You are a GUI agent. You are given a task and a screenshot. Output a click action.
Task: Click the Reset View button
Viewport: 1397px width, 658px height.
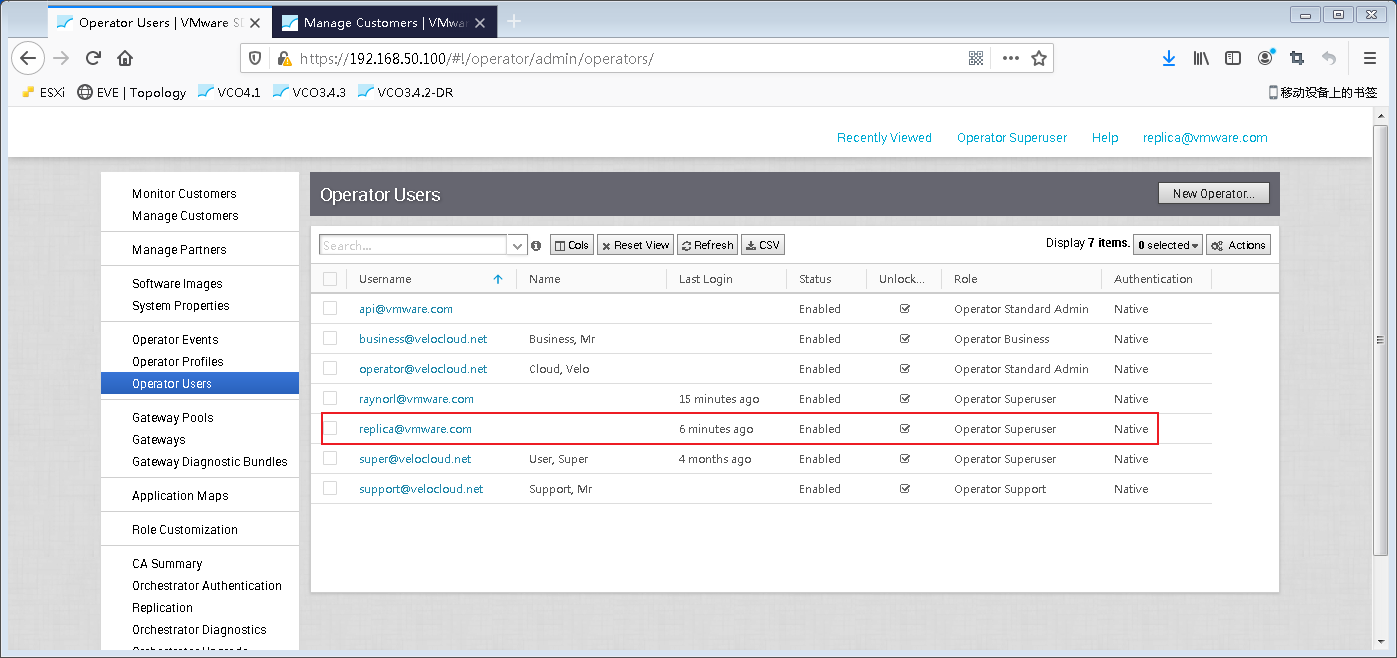[636, 245]
